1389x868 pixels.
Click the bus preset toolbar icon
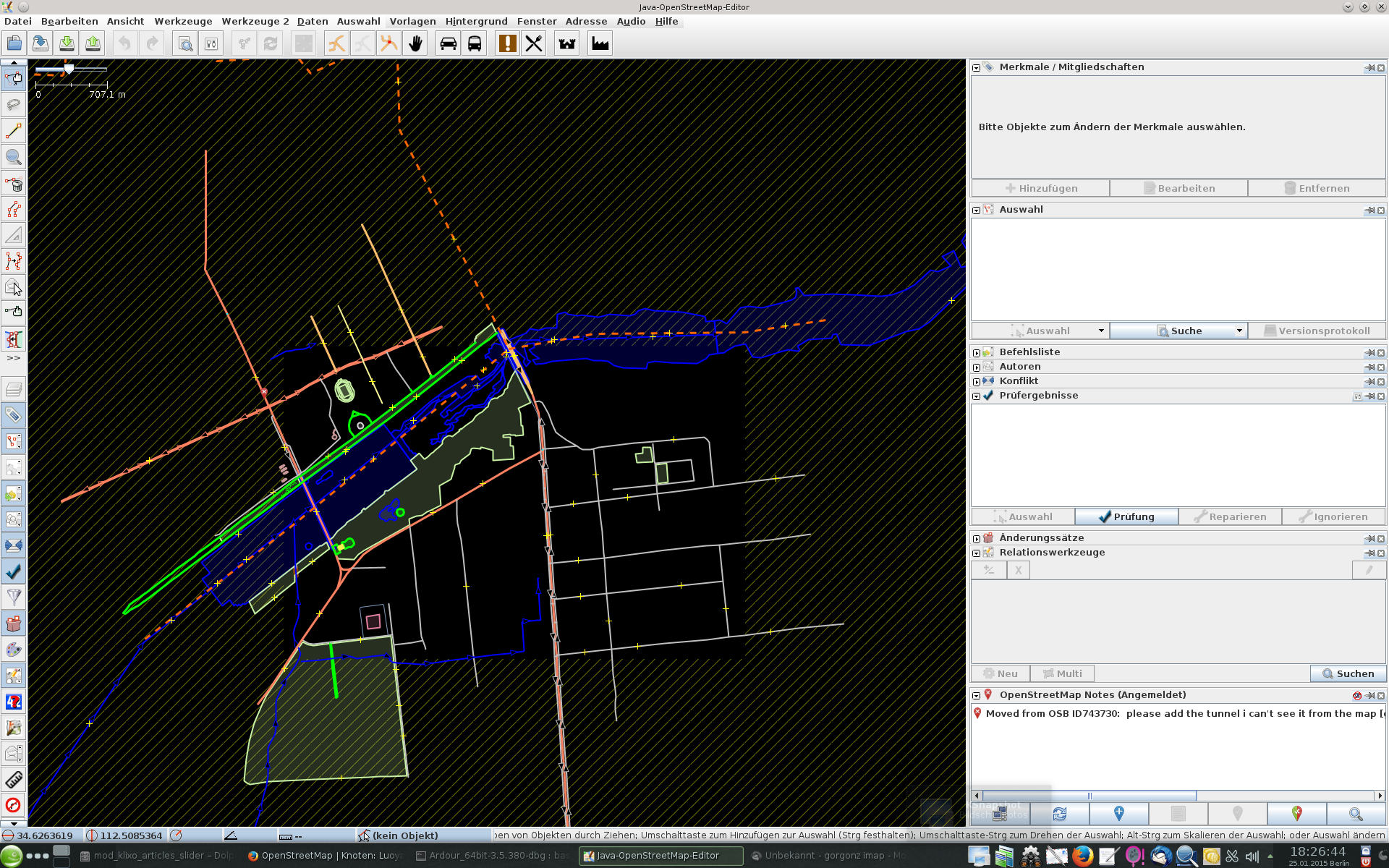475,44
